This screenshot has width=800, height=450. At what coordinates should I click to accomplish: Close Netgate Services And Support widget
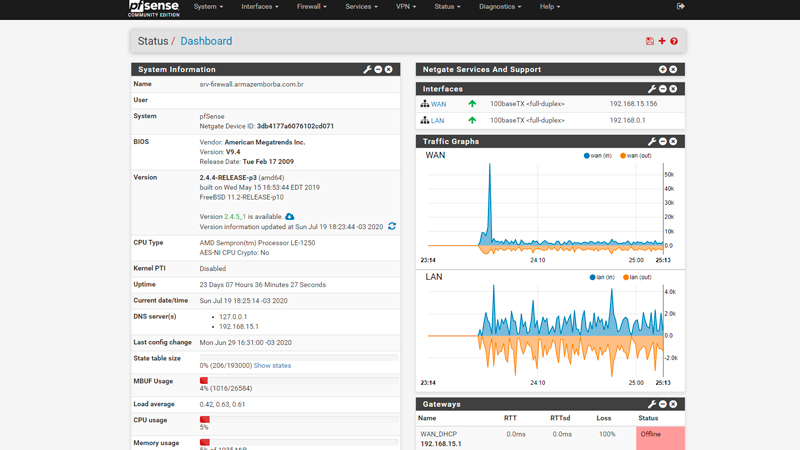673,69
